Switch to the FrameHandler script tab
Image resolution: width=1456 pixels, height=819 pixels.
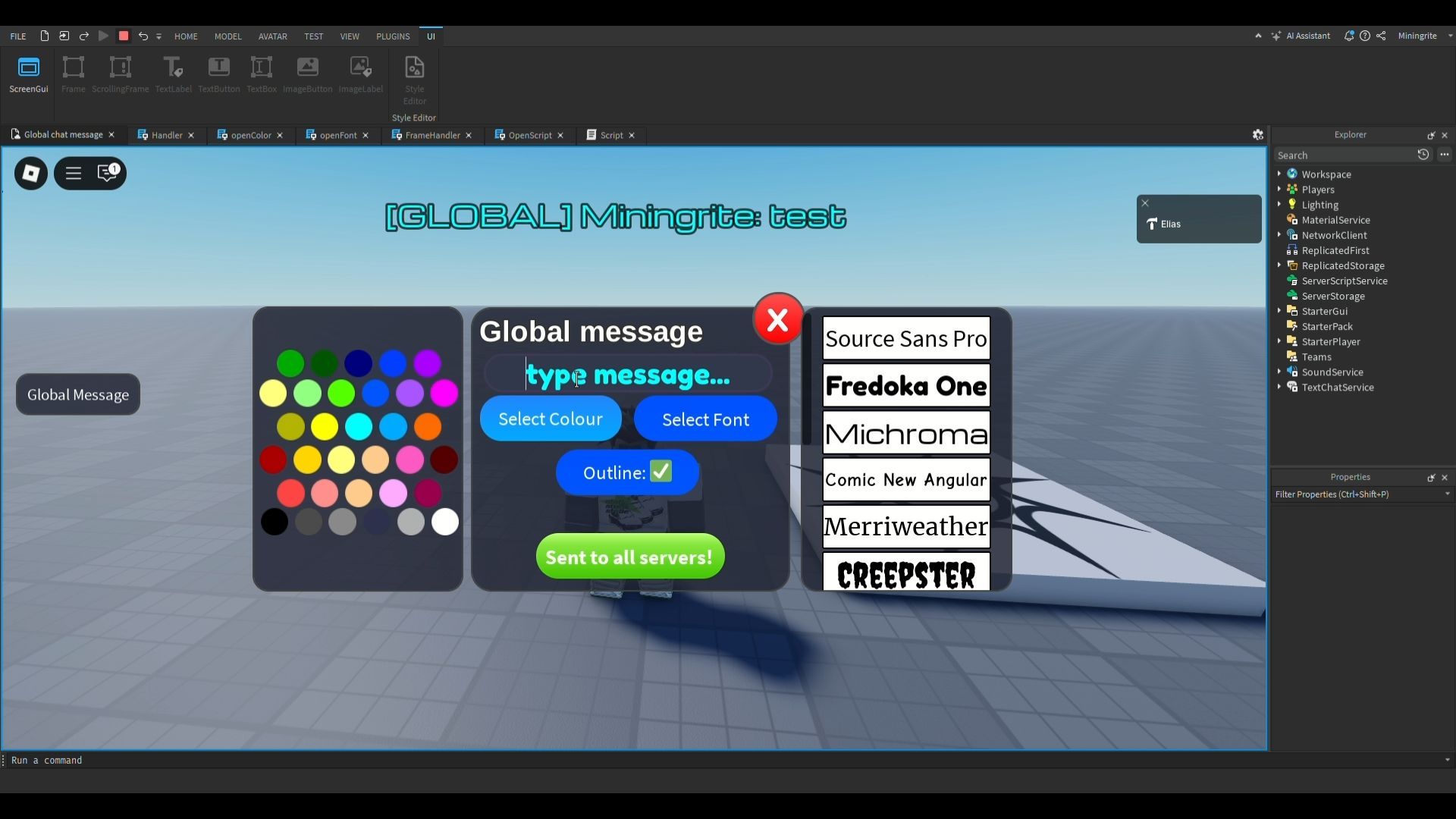pos(432,135)
